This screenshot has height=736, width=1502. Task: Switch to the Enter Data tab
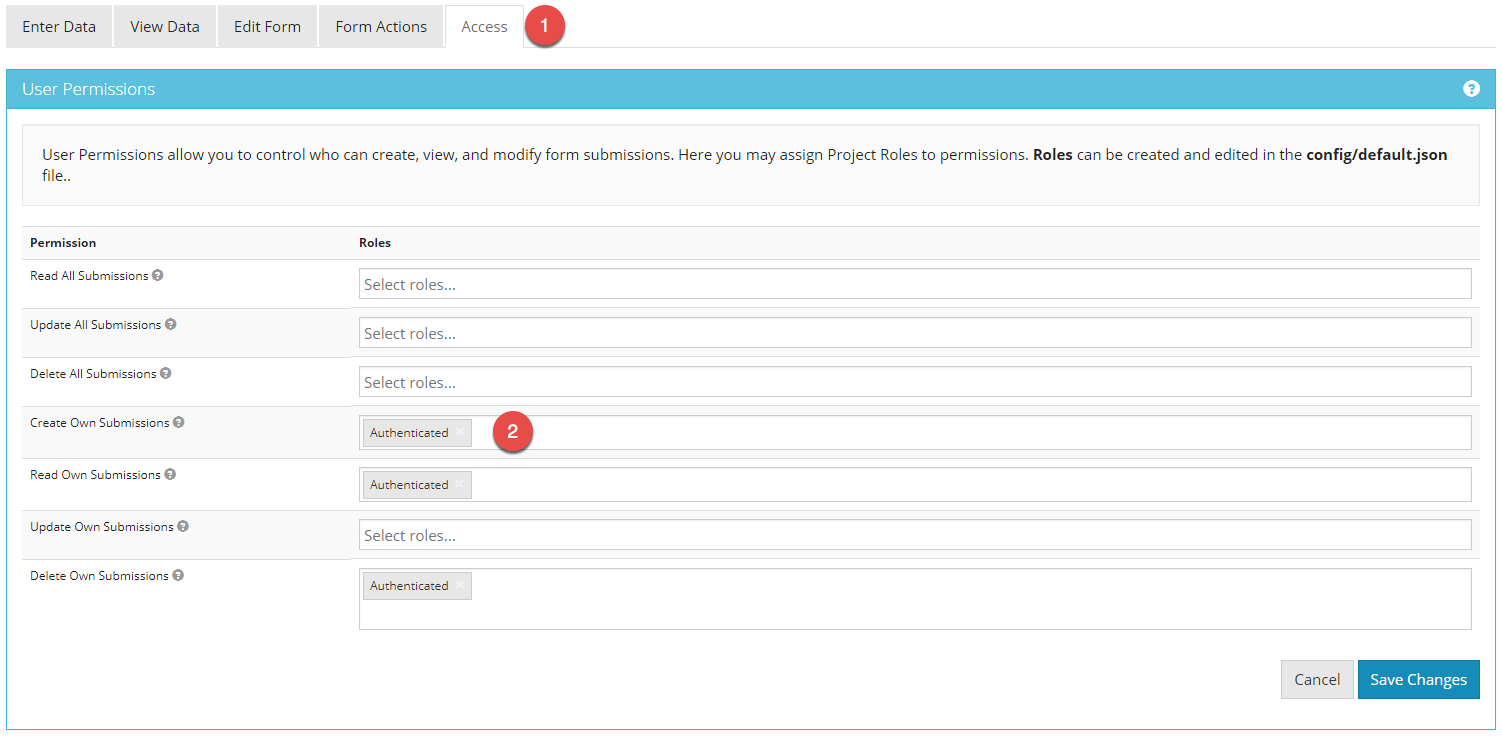click(x=59, y=27)
